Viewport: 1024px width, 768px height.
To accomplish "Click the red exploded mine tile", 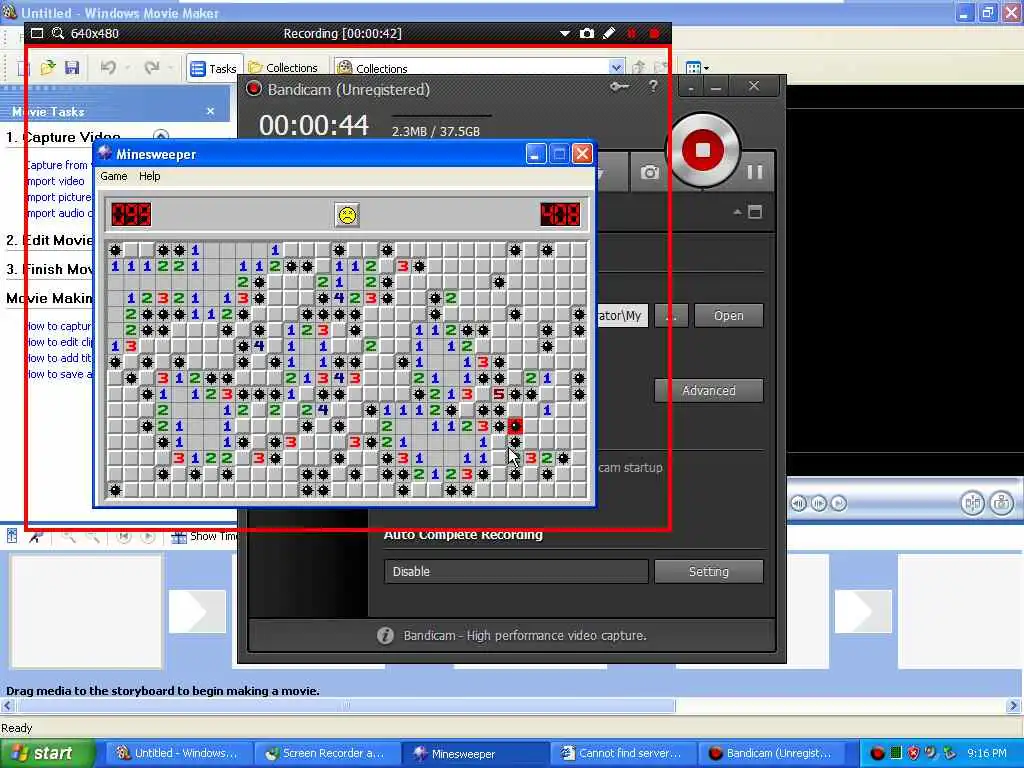I will (515, 426).
